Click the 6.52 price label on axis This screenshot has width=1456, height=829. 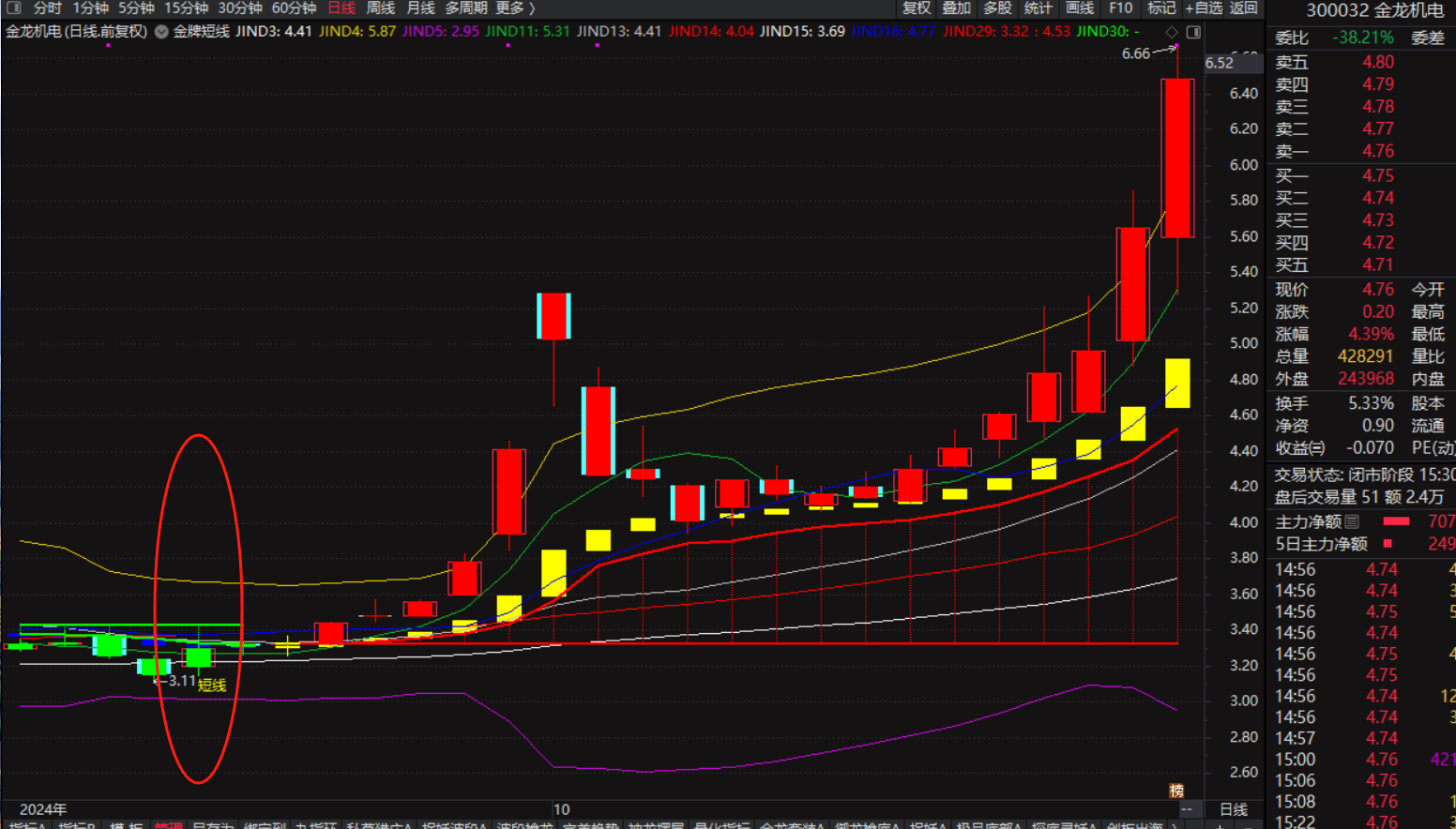pyautogui.click(x=1220, y=63)
